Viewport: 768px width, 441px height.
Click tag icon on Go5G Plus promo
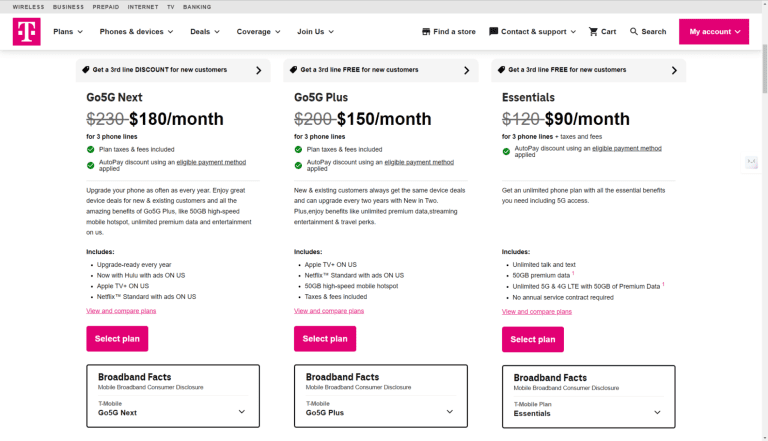pyautogui.click(x=294, y=70)
